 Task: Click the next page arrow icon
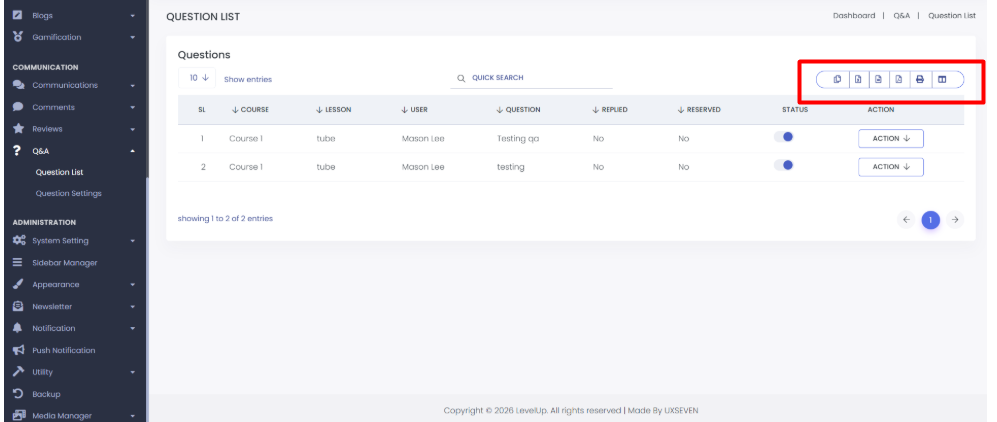coord(954,220)
